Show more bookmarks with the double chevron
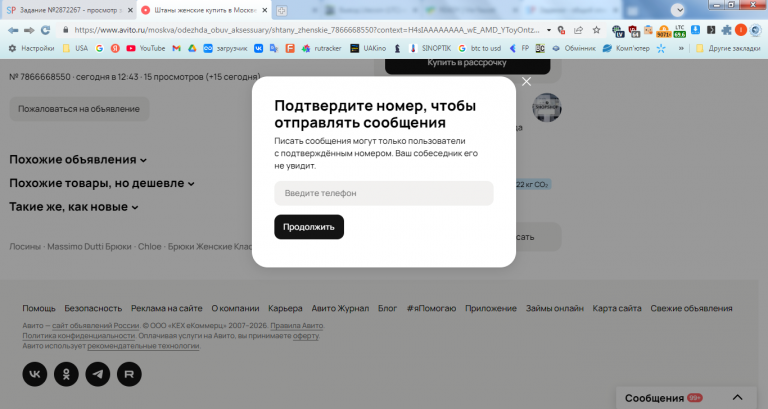 (x=681, y=48)
